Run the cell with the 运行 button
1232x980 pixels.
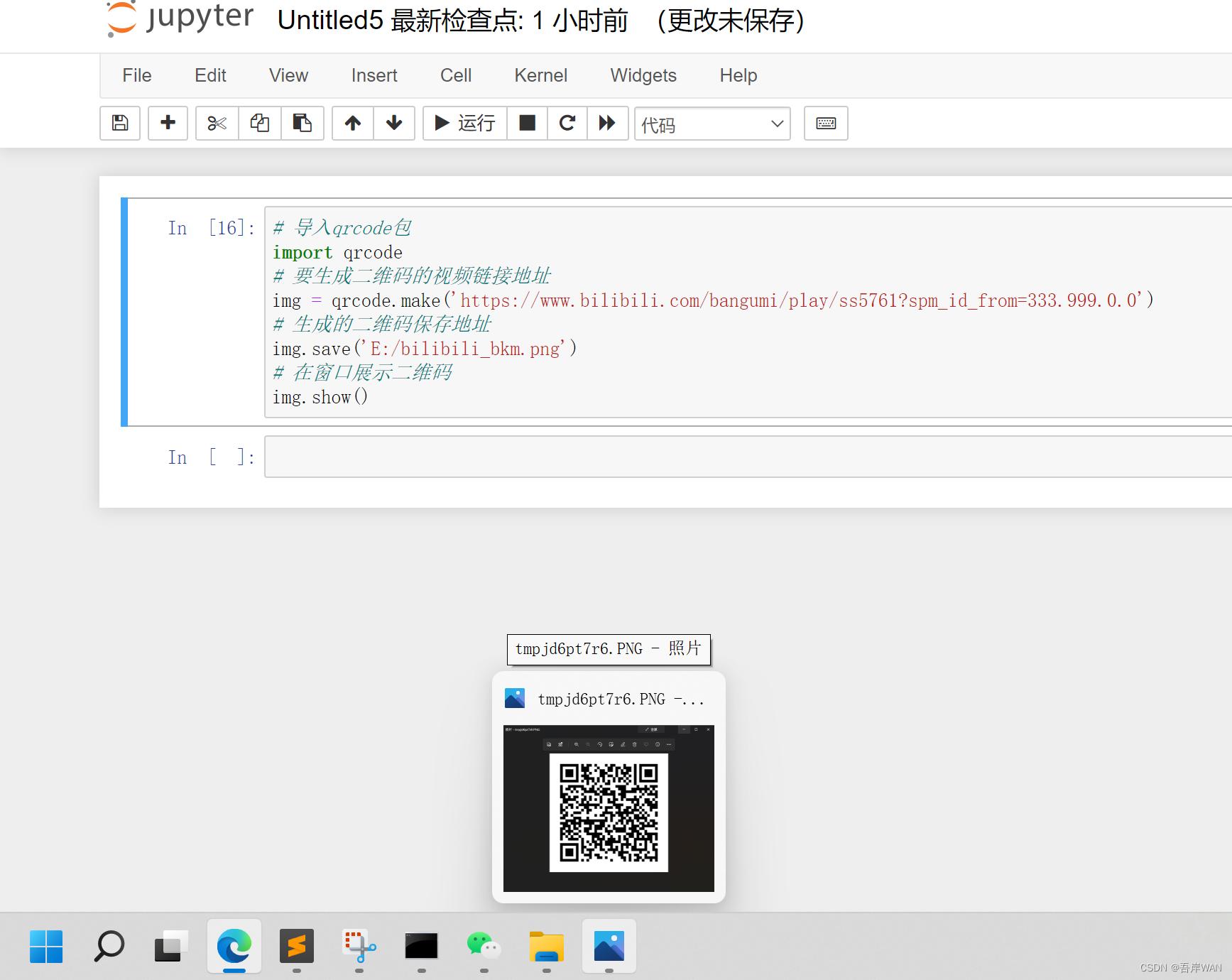(464, 123)
